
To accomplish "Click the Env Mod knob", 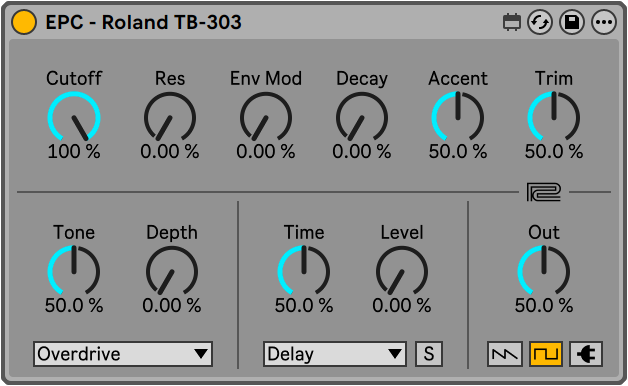I will pos(266,117).
